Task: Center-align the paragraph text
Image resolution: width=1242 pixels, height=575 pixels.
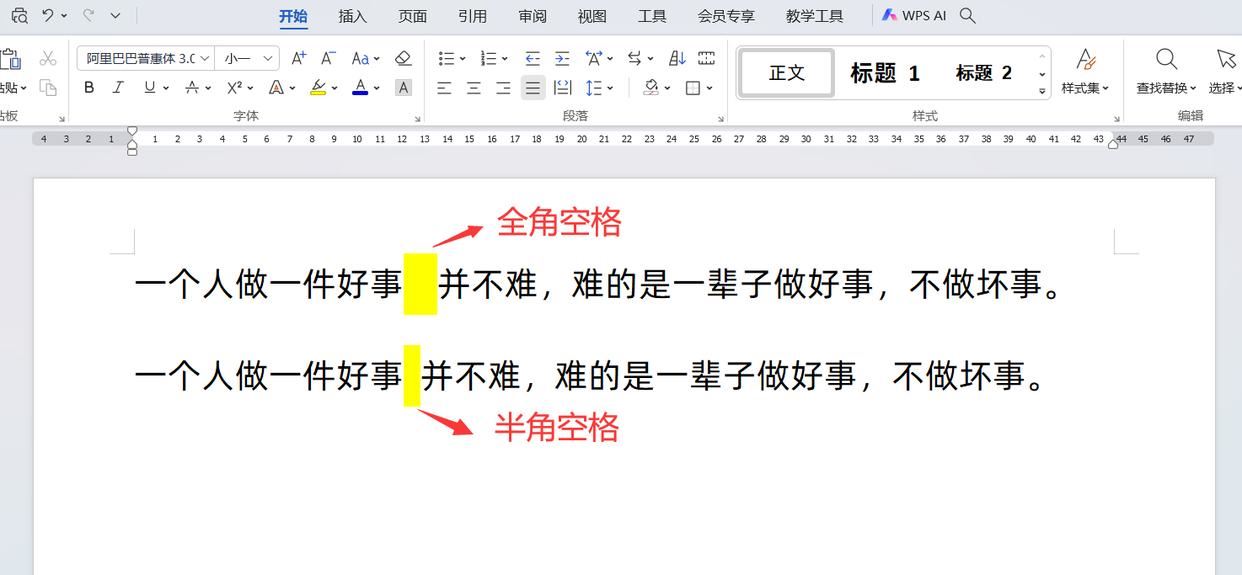Action: (x=473, y=88)
